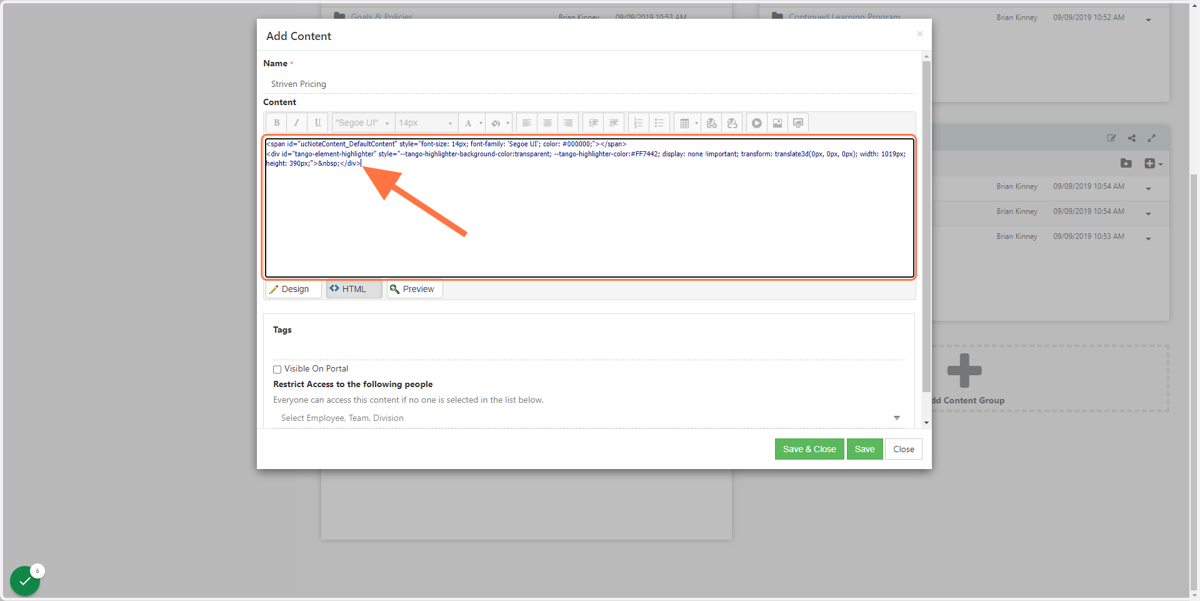Click the dialog scrollbar down arrow

coord(926,423)
